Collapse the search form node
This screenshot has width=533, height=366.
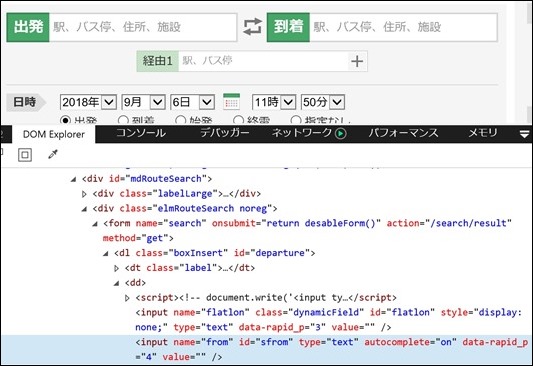(x=95, y=224)
